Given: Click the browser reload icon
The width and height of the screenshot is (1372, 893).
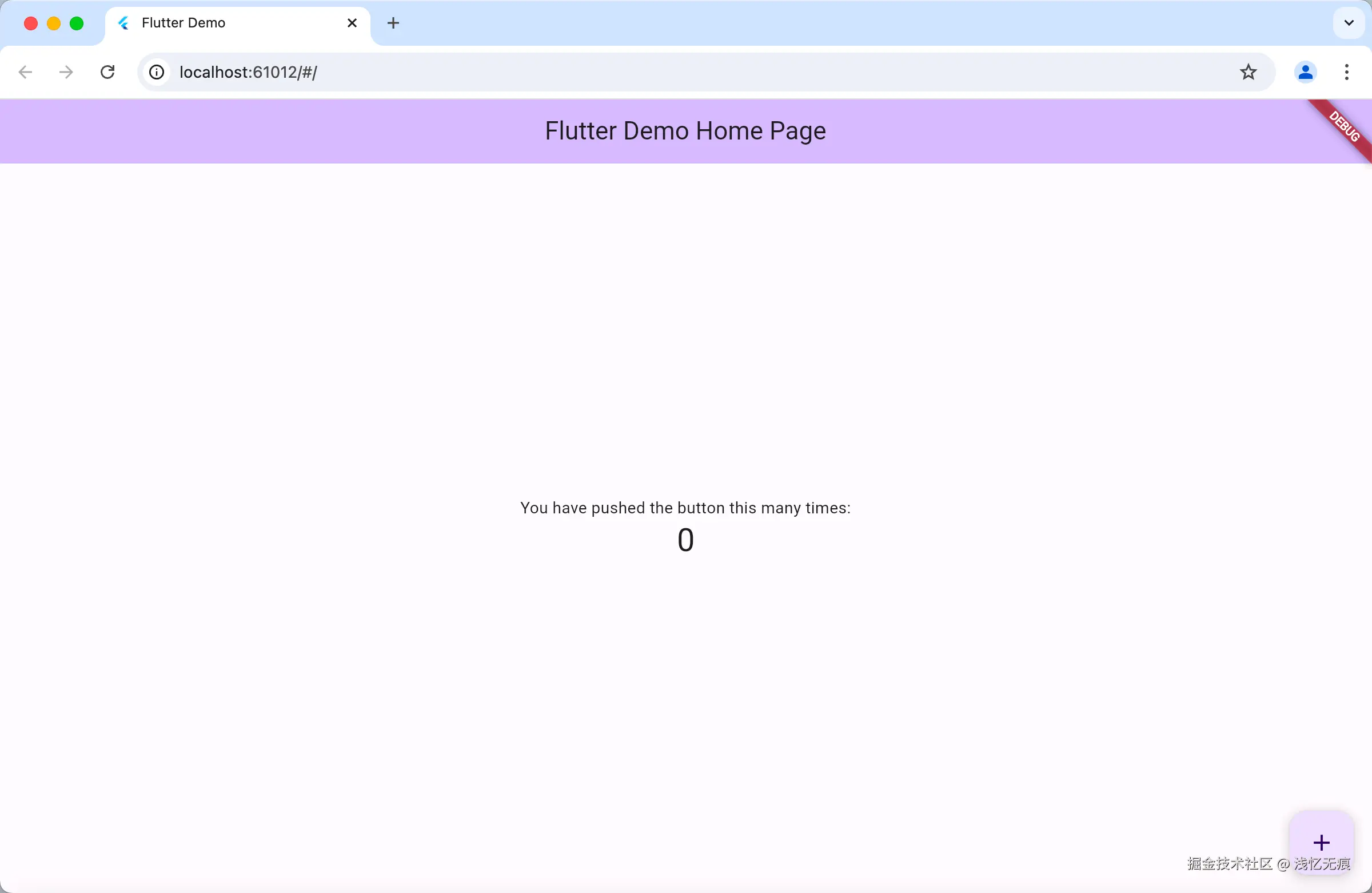Looking at the screenshot, I should point(108,72).
